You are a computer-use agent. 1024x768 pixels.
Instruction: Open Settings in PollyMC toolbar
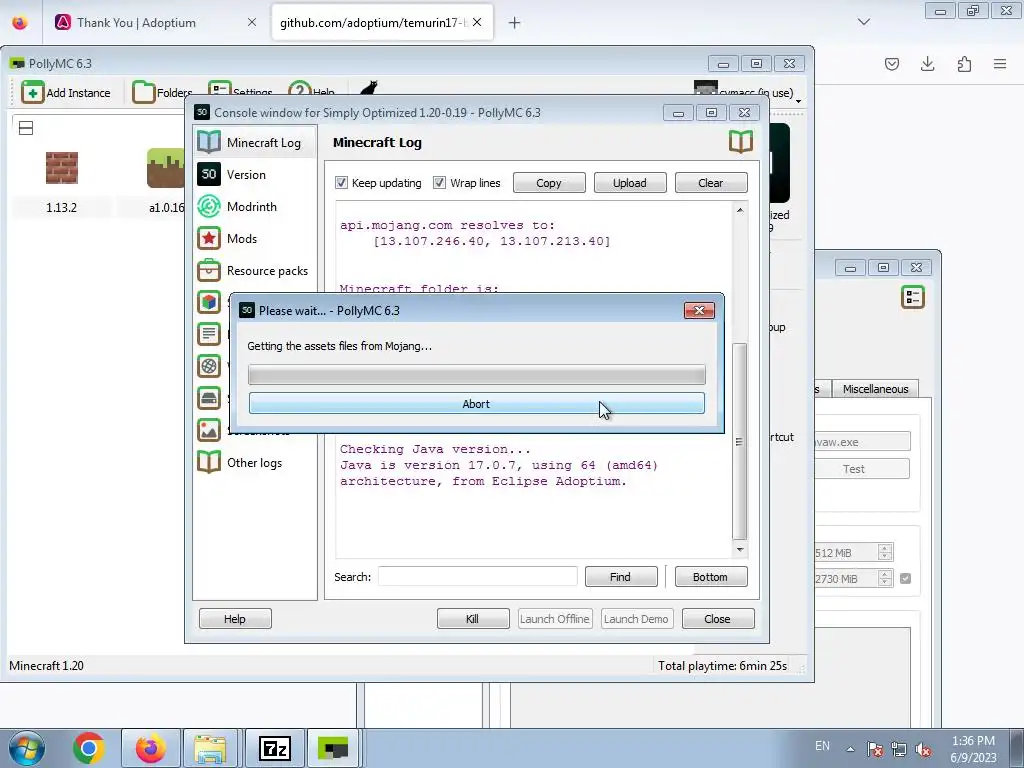coord(240,91)
